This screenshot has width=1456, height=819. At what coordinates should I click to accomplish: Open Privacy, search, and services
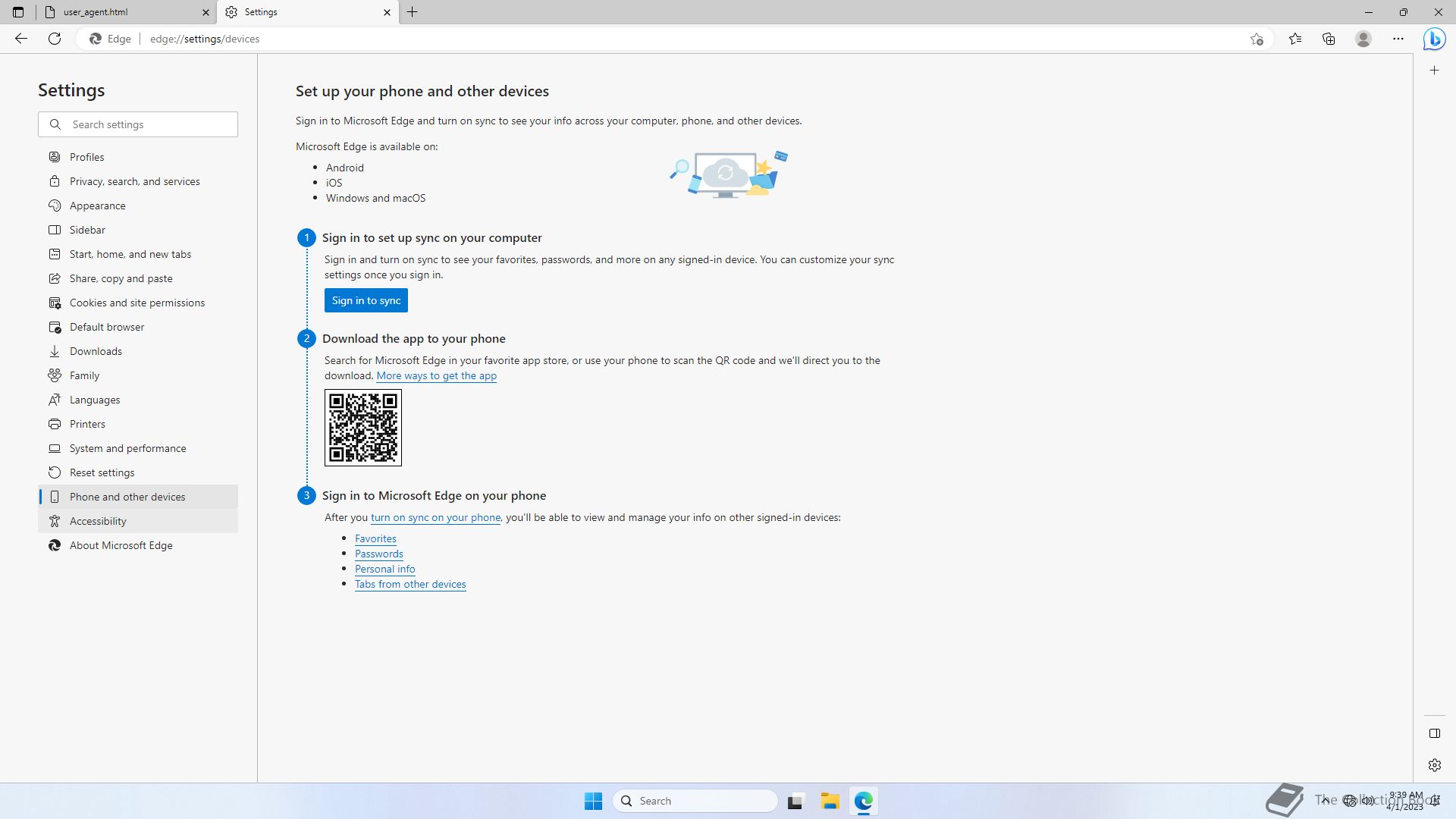click(138, 181)
